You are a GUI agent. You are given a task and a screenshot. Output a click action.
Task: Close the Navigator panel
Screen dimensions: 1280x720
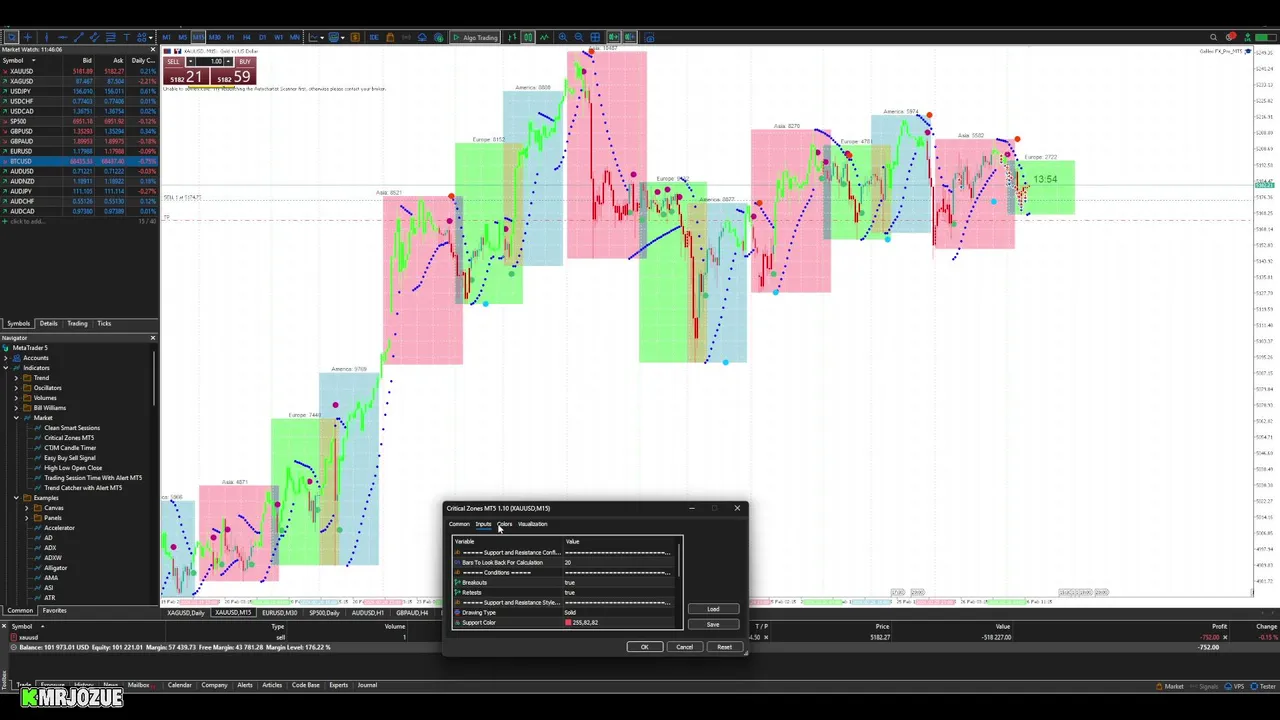(153, 338)
